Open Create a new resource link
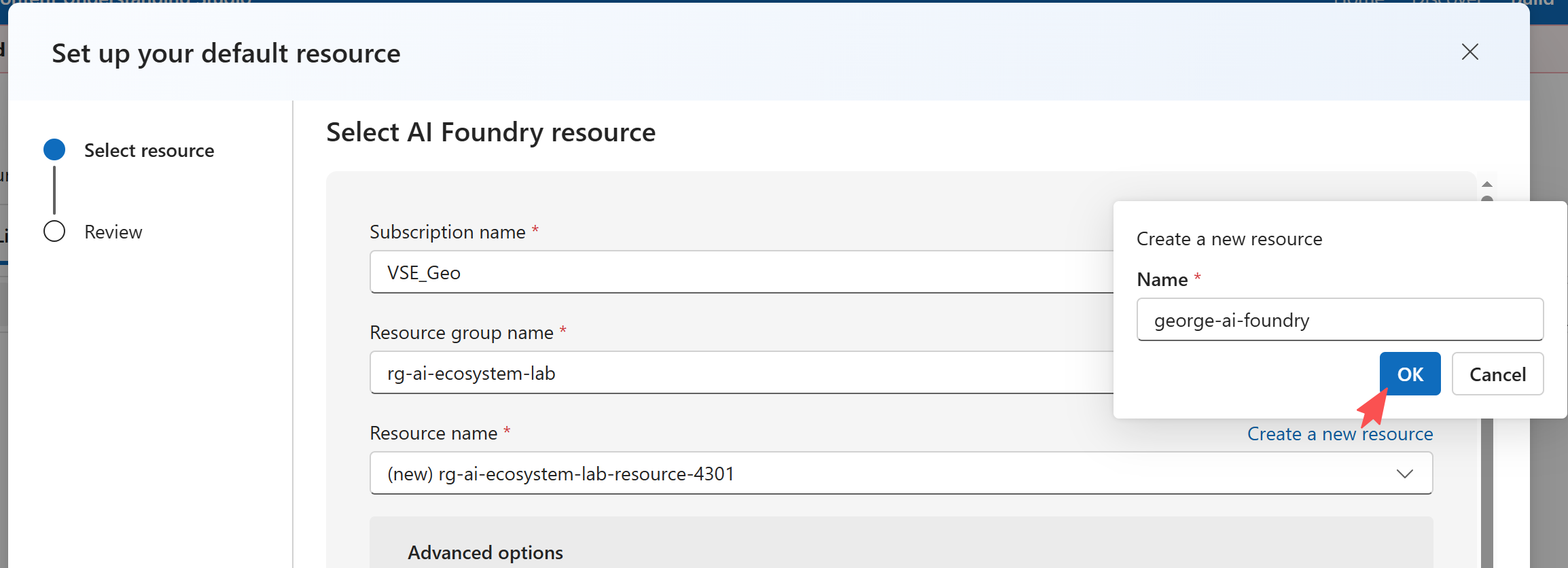Image resolution: width=1568 pixels, height=568 pixels. 1340,433
